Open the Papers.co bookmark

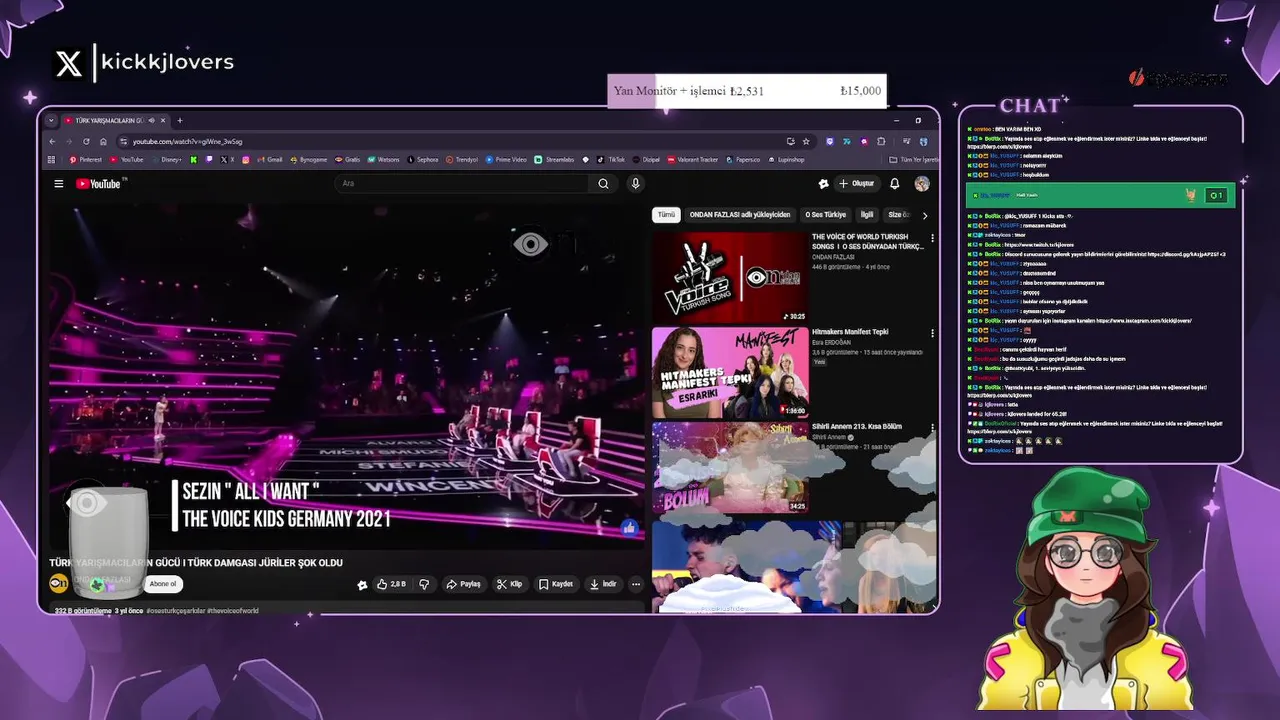click(x=743, y=159)
